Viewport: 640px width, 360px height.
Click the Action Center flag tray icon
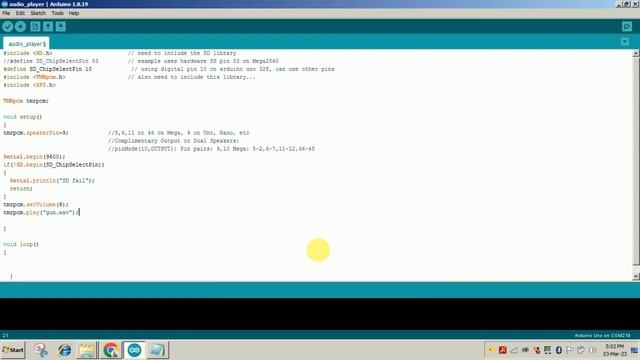pos(570,350)
